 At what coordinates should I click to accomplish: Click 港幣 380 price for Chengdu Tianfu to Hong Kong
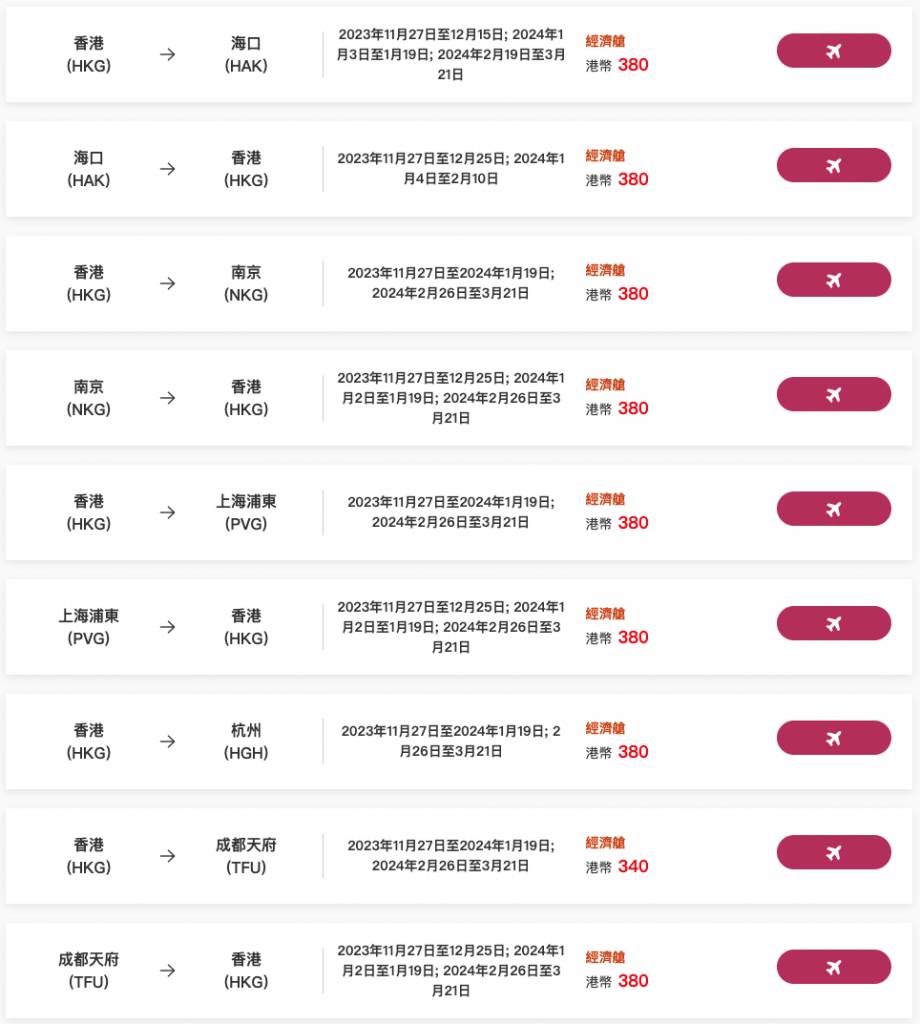[x=617, y=981]
